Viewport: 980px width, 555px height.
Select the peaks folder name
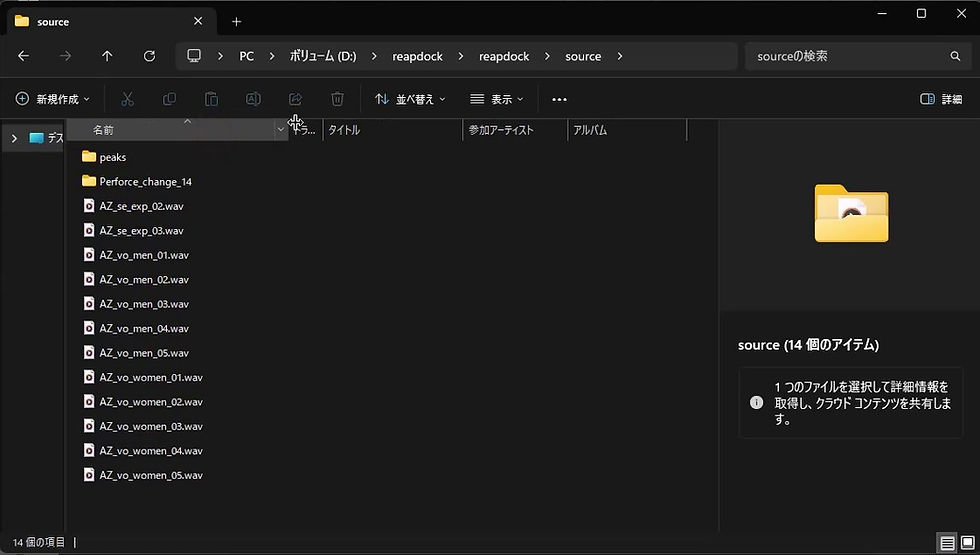point(112,158)
